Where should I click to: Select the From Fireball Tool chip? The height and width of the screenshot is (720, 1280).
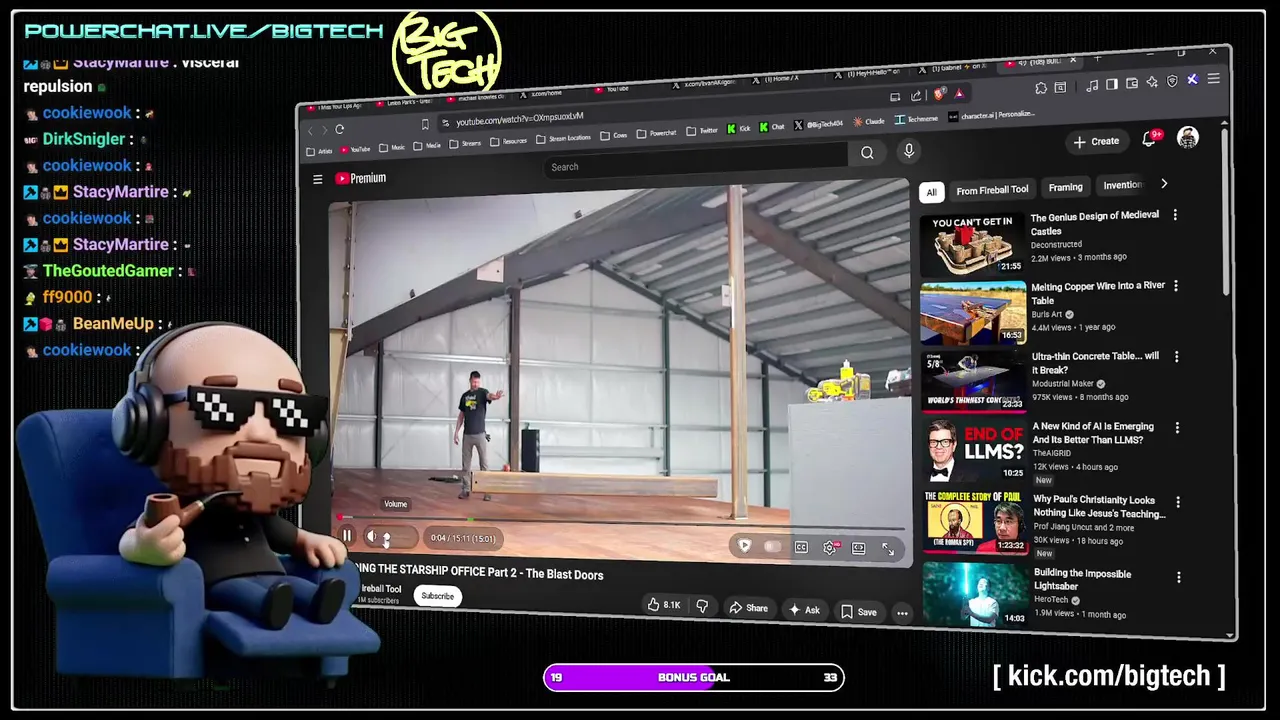tap(992, 190)
